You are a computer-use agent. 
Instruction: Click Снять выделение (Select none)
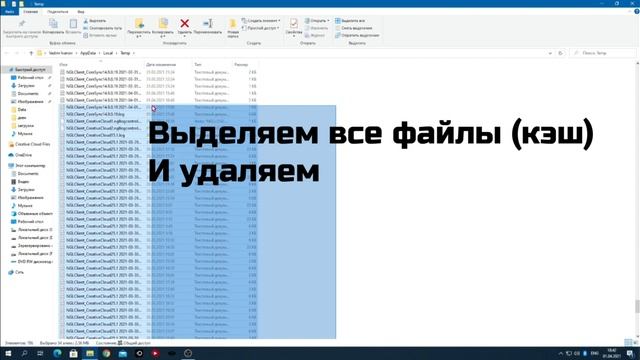click(353, 28)
